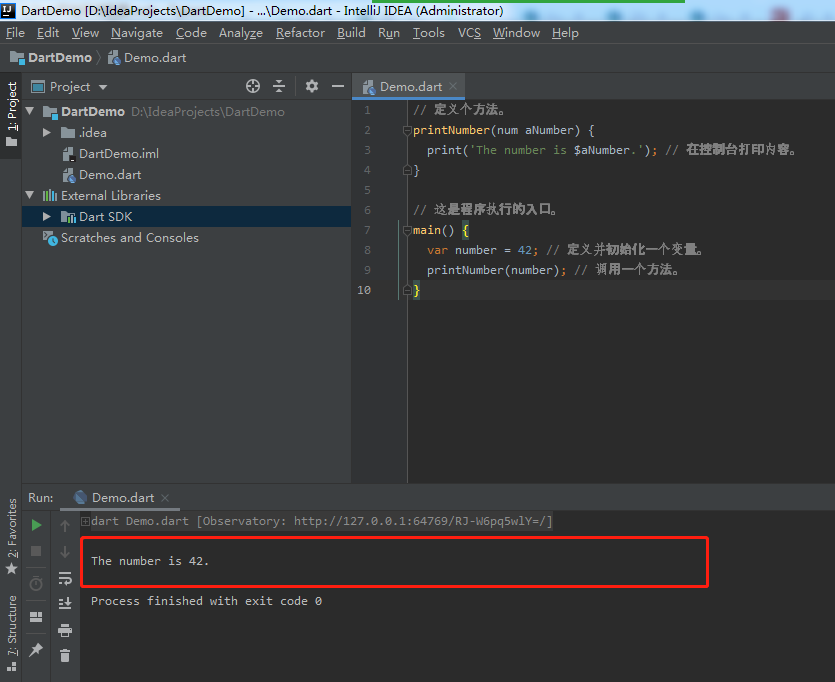Viewport: 835px width, 682px height.
Task: Collapse the DartDemo root folder
Action: click(x=30, y=111)
